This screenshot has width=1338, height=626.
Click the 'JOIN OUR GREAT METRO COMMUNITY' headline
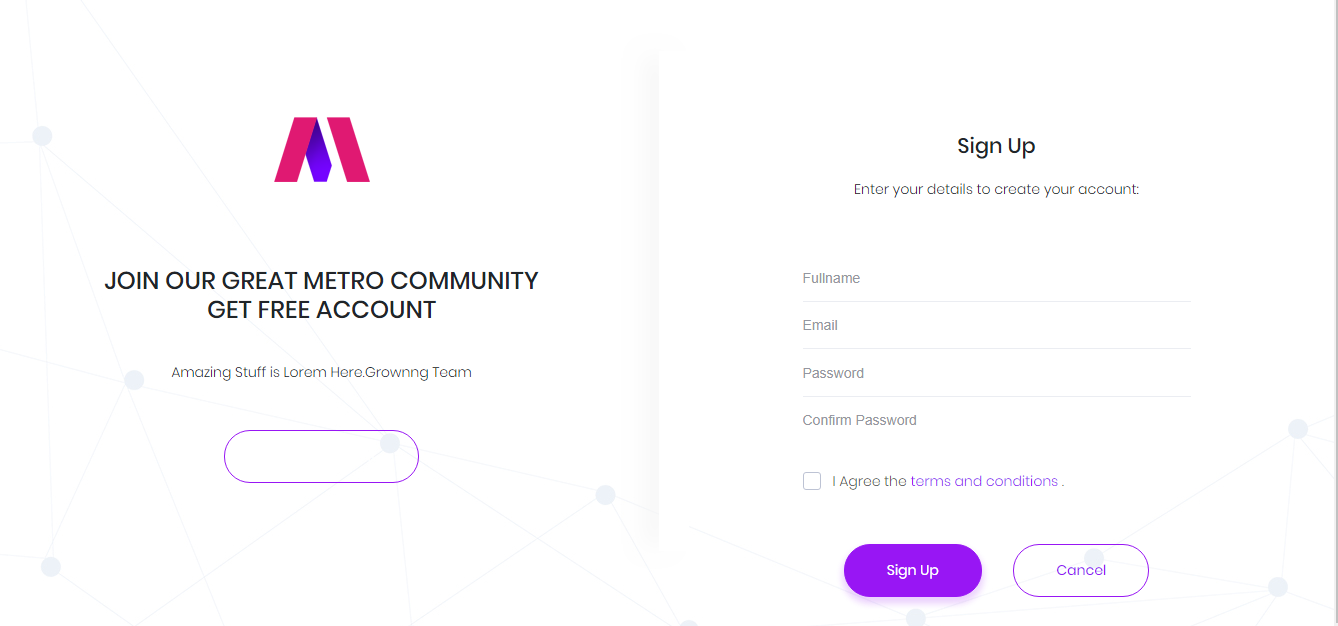coord(321,280)
